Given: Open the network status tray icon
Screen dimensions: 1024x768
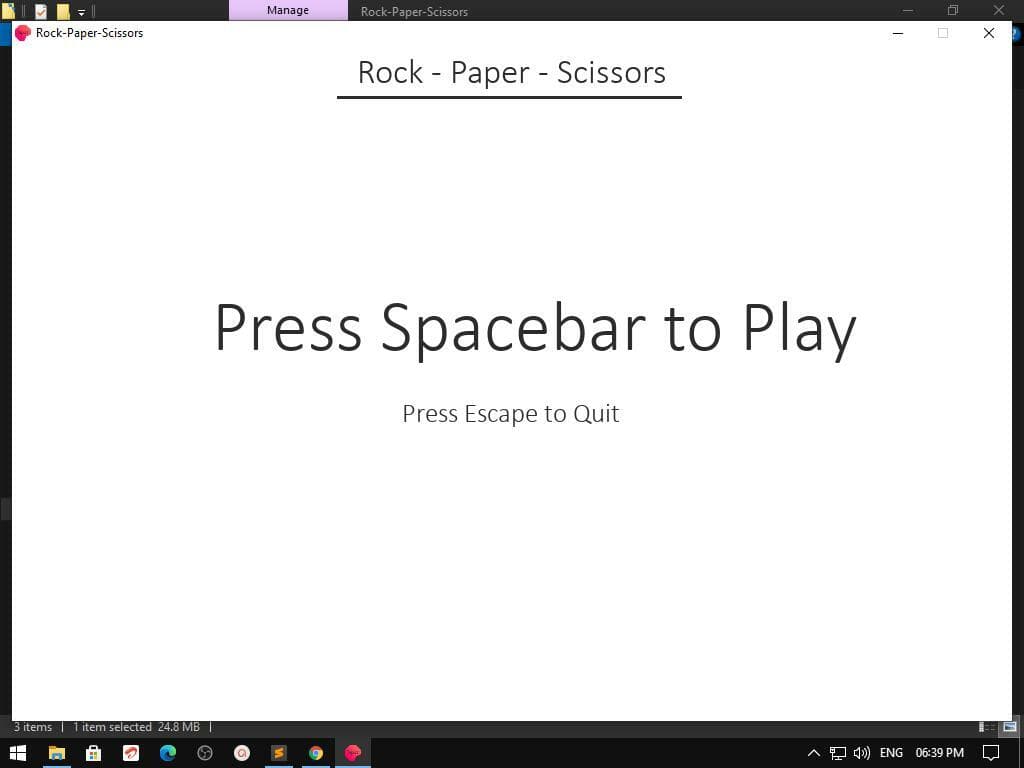Looking at the screenshot, I should coord(838,753).
